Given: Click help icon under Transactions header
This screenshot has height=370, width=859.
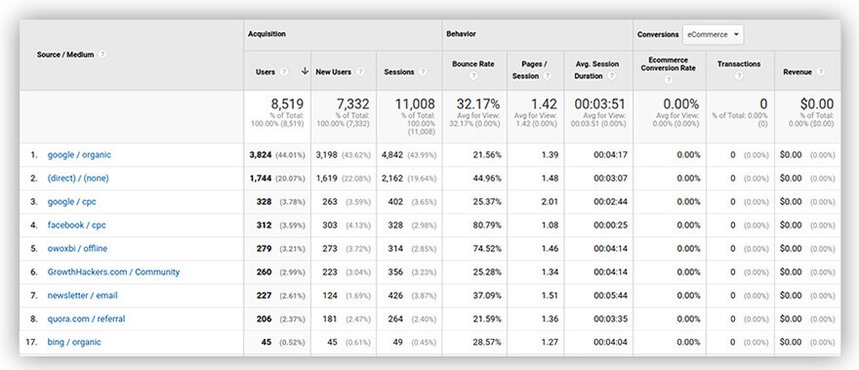Looking at the screenshot, I should tap(738, 76).
